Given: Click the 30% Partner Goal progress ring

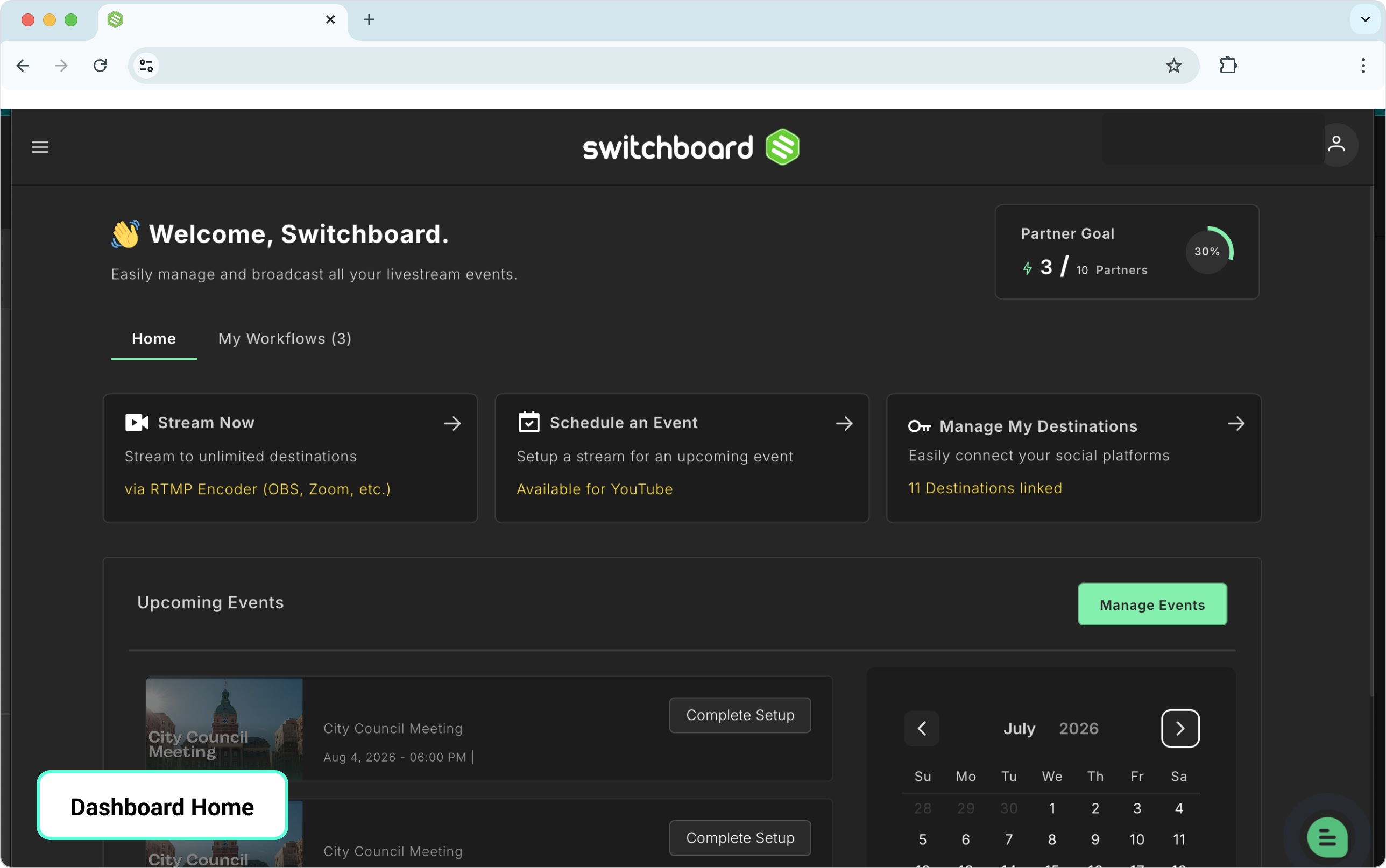Looking at the screenshot, I should click(1208, 251).
